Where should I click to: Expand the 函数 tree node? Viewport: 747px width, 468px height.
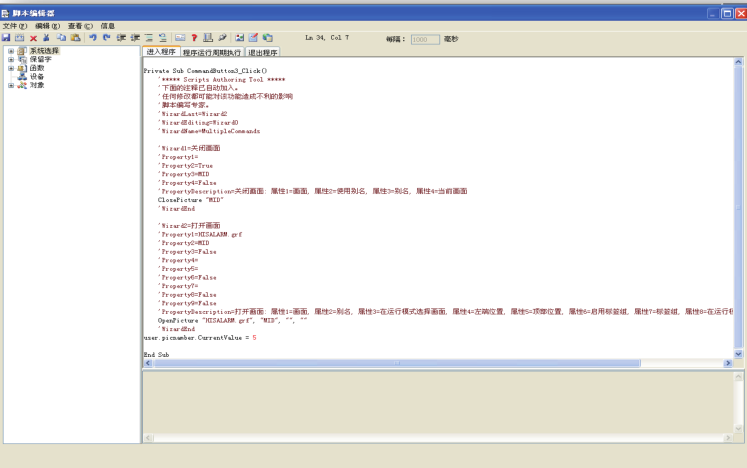click(11, 68)
